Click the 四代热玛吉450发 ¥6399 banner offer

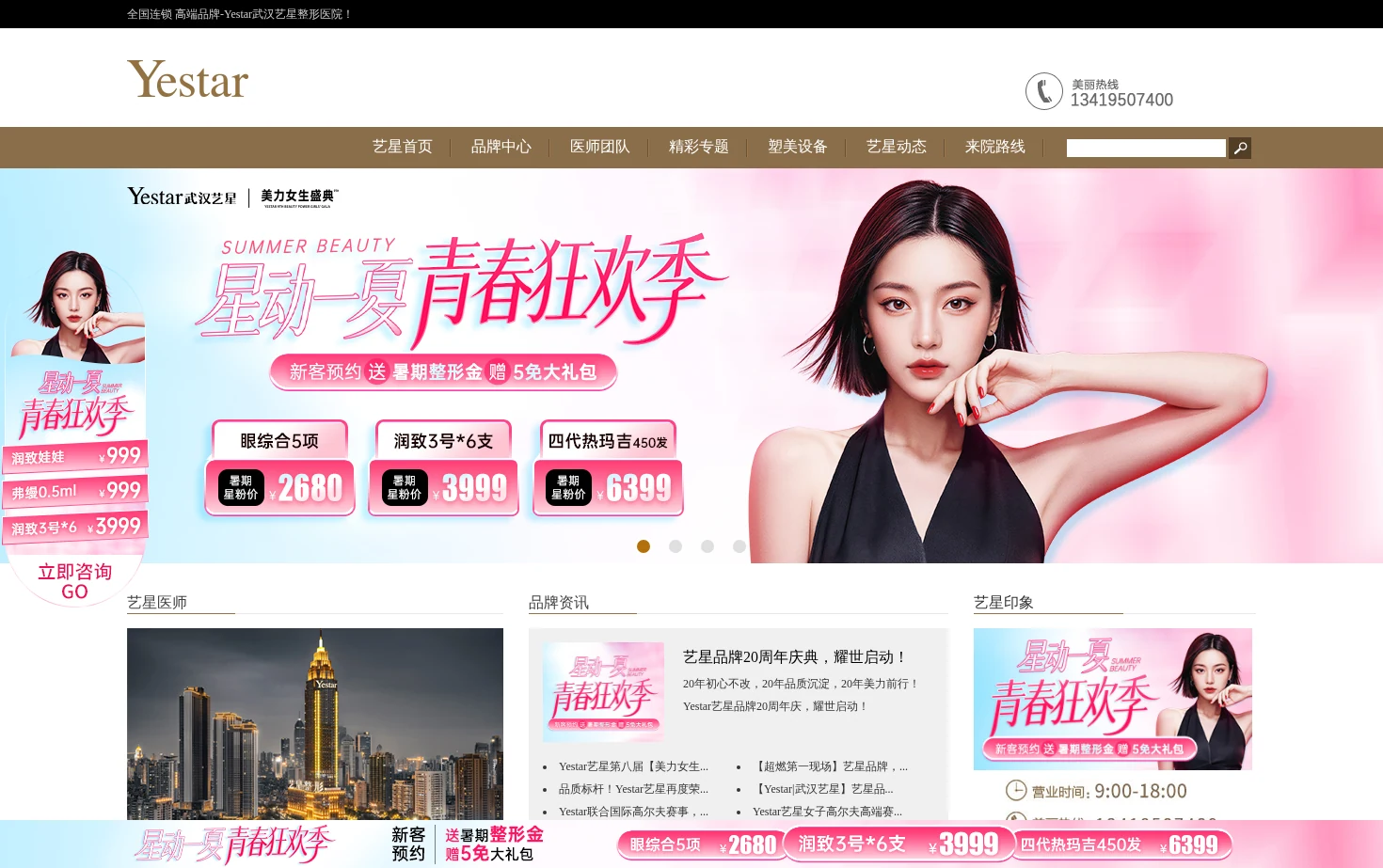[608, 467]
